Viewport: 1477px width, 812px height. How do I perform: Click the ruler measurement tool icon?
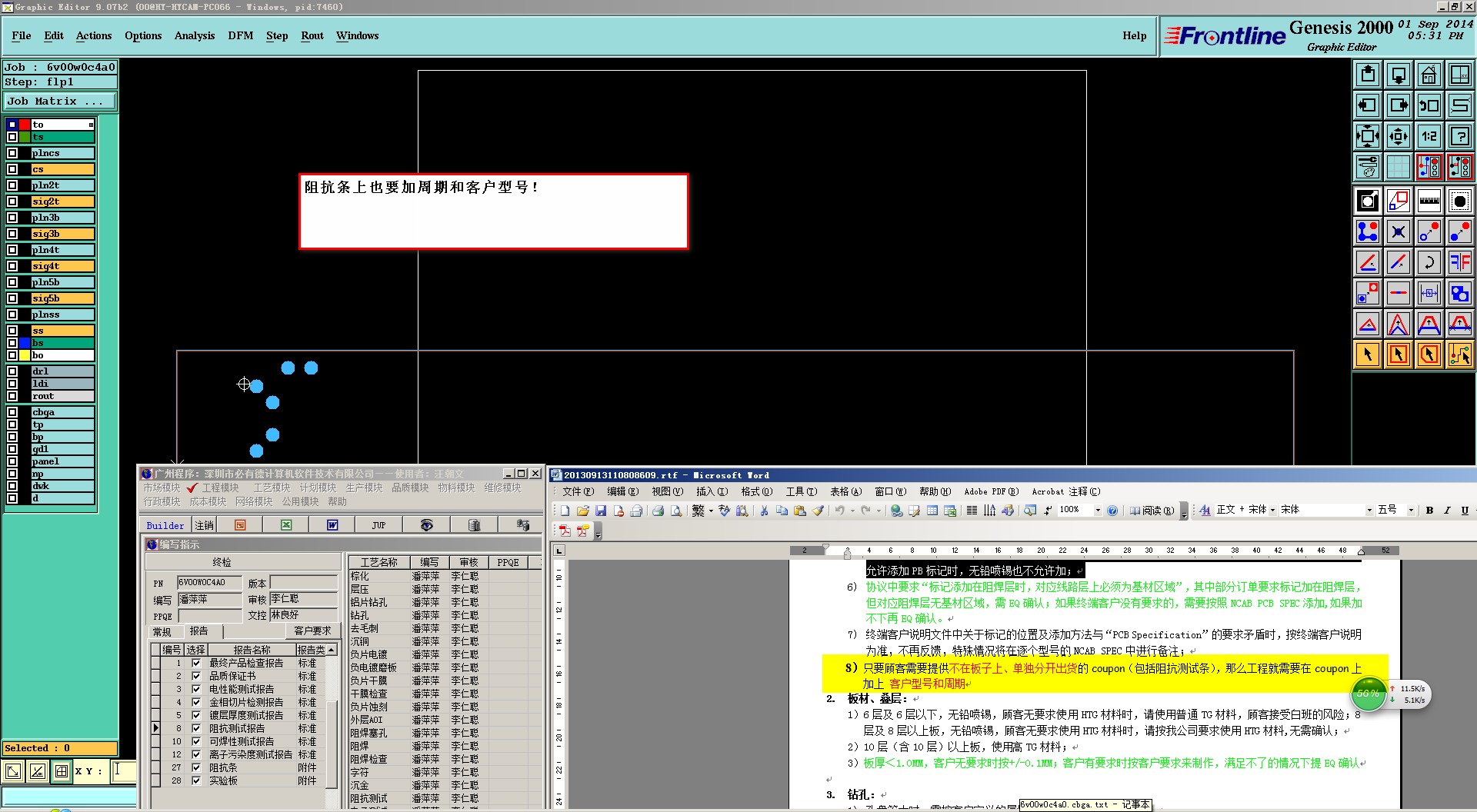1429,201
